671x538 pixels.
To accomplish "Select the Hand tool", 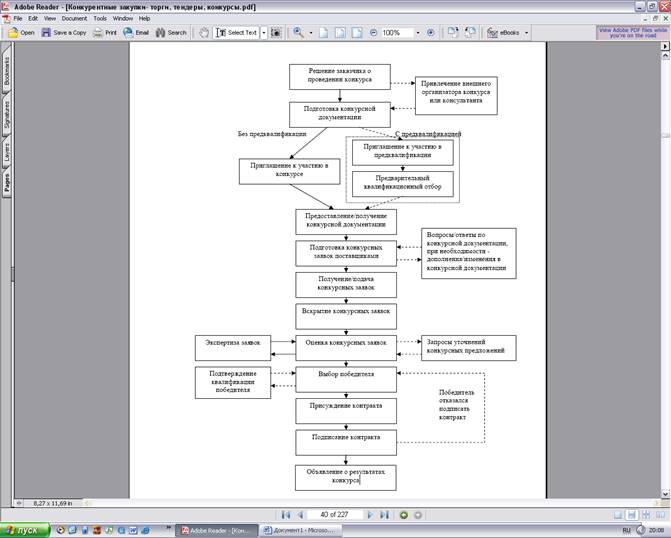I will pyautogui.click(x=204, y=32).
